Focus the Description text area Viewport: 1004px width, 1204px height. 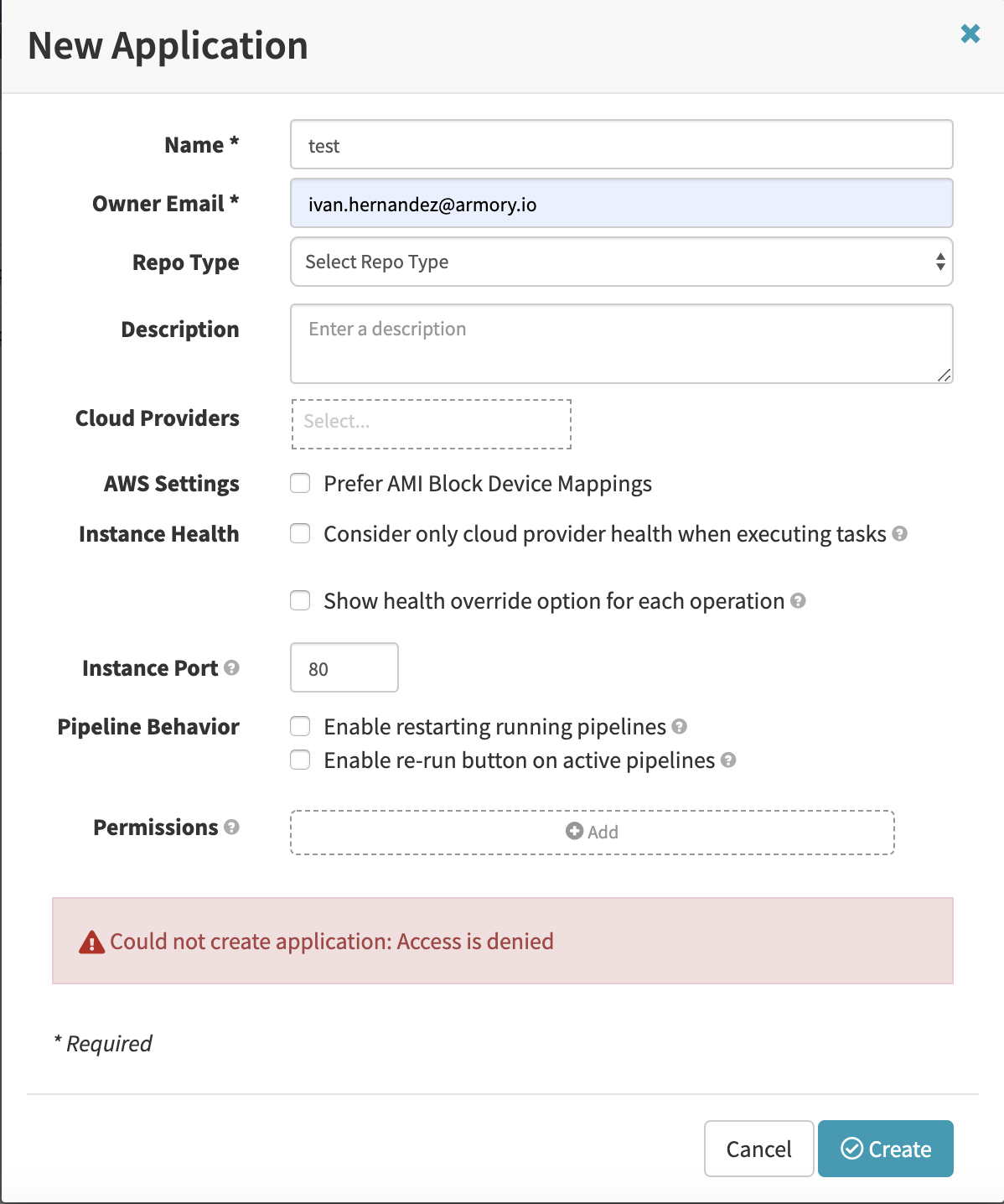coord(621,343)
